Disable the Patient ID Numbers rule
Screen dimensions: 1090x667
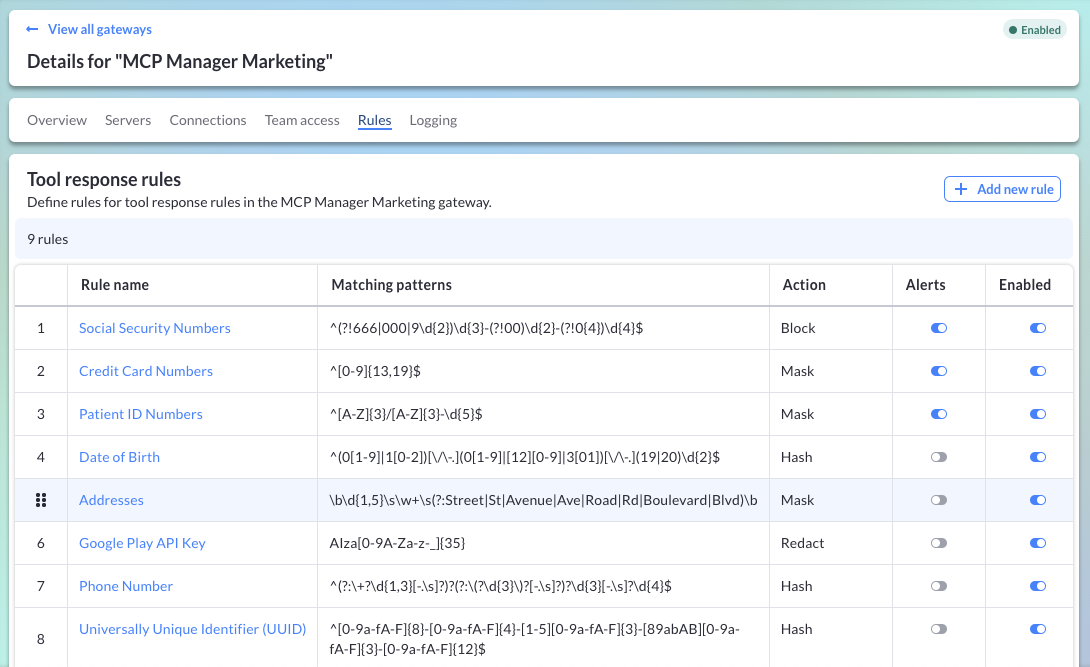click(x=1037, y=414)
